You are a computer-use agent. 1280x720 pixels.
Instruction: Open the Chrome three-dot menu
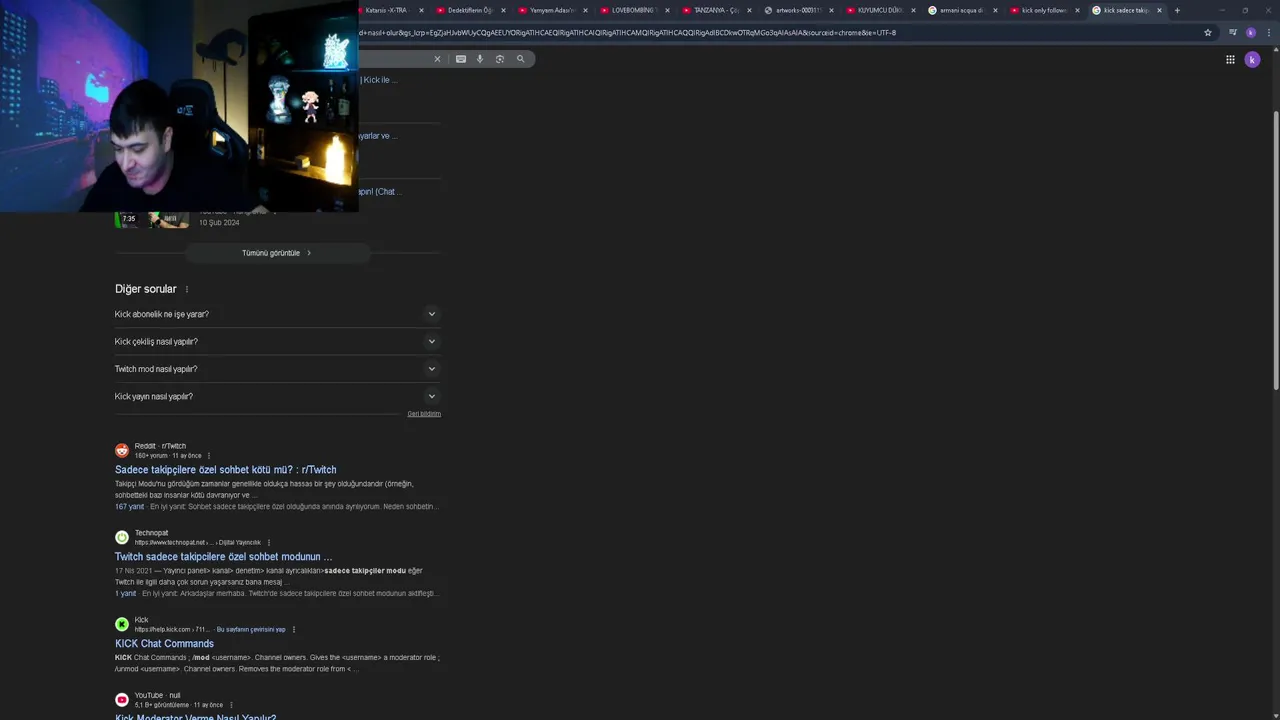1267,32
